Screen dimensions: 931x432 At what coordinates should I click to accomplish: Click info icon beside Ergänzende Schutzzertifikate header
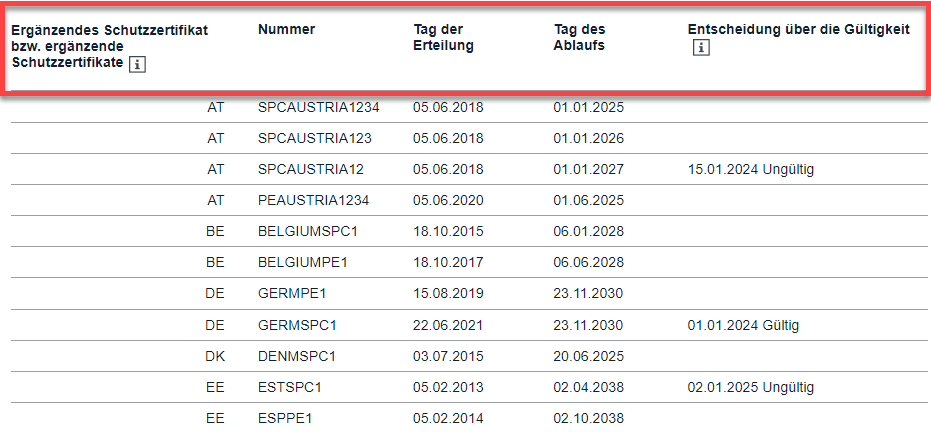click(x=138, y=64)
